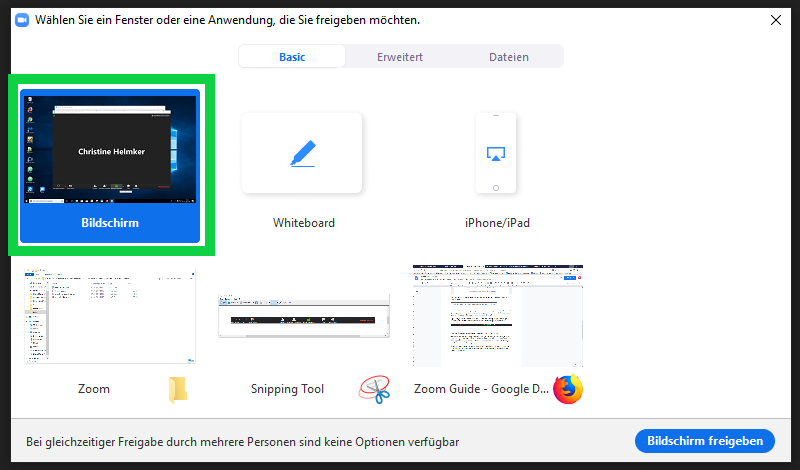Click the Bildschirm label under the preview
The height and width of the screenshot is (470, 800).
point(110,223)
